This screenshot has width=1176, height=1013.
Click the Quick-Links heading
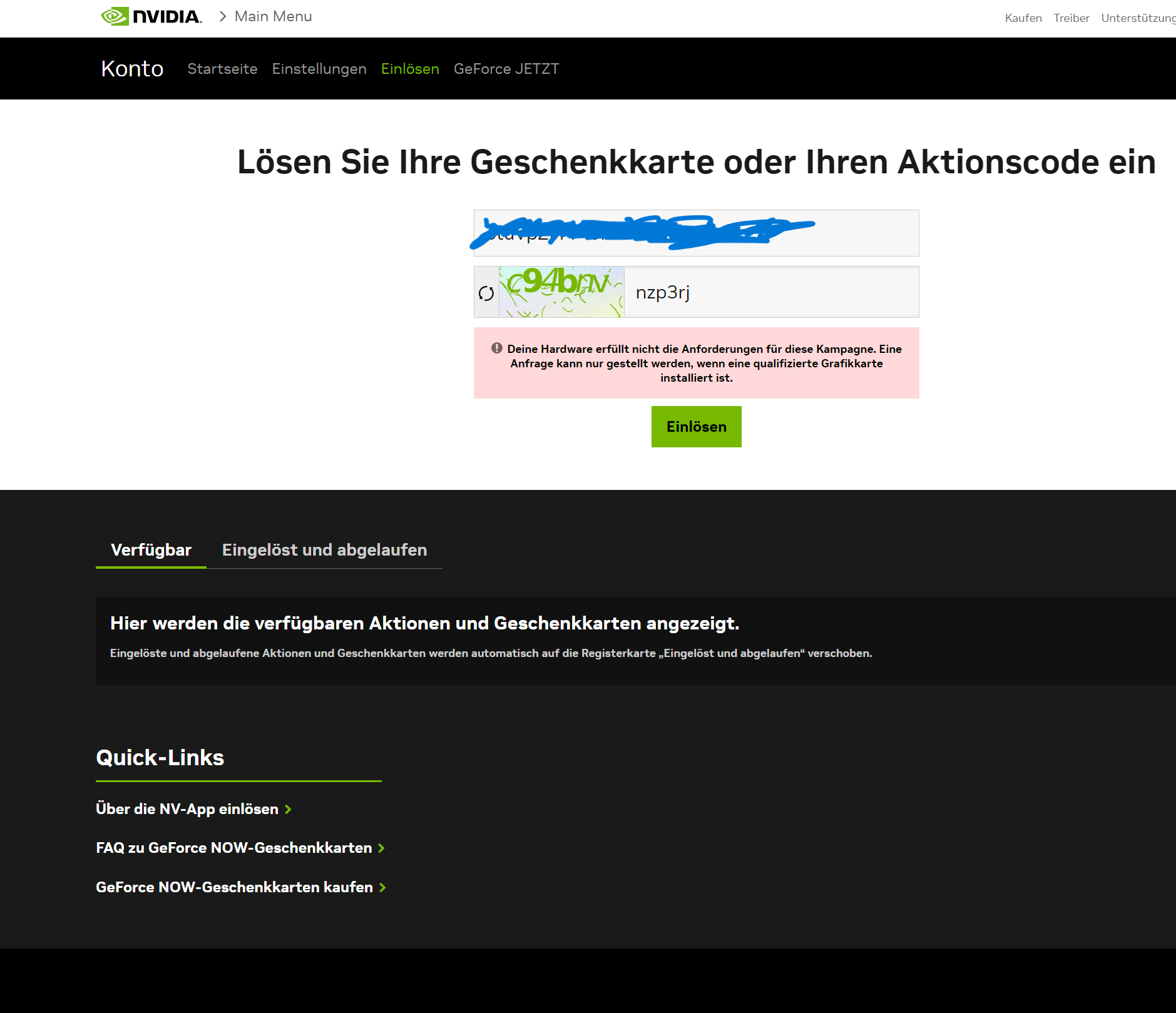(x=160, y=758)
